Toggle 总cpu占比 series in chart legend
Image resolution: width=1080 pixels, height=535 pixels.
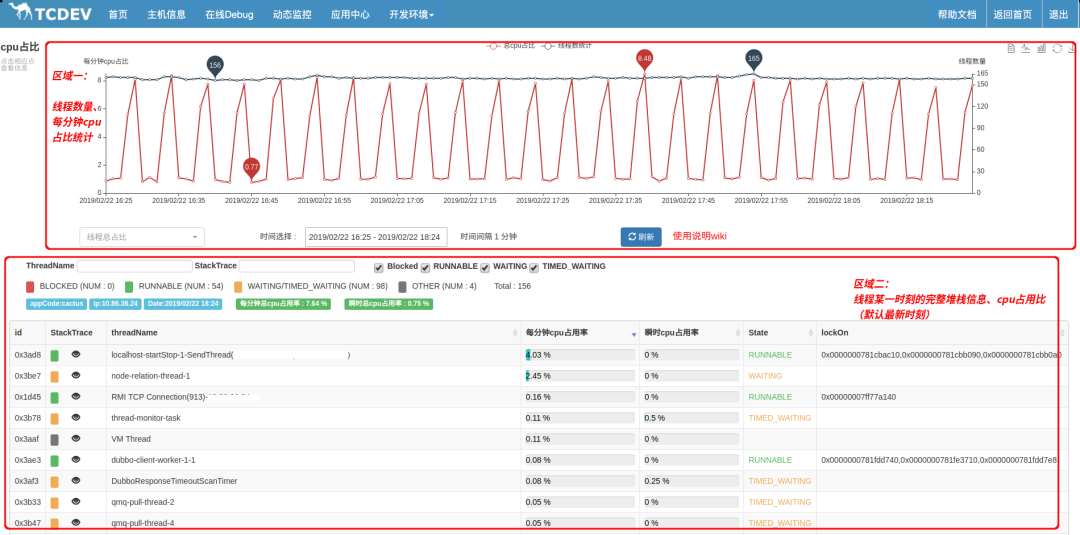[510, 45]
